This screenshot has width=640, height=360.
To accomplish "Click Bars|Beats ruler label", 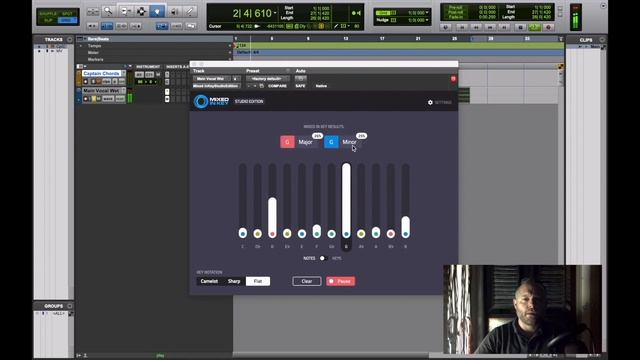I will click(x=98, y=39).
